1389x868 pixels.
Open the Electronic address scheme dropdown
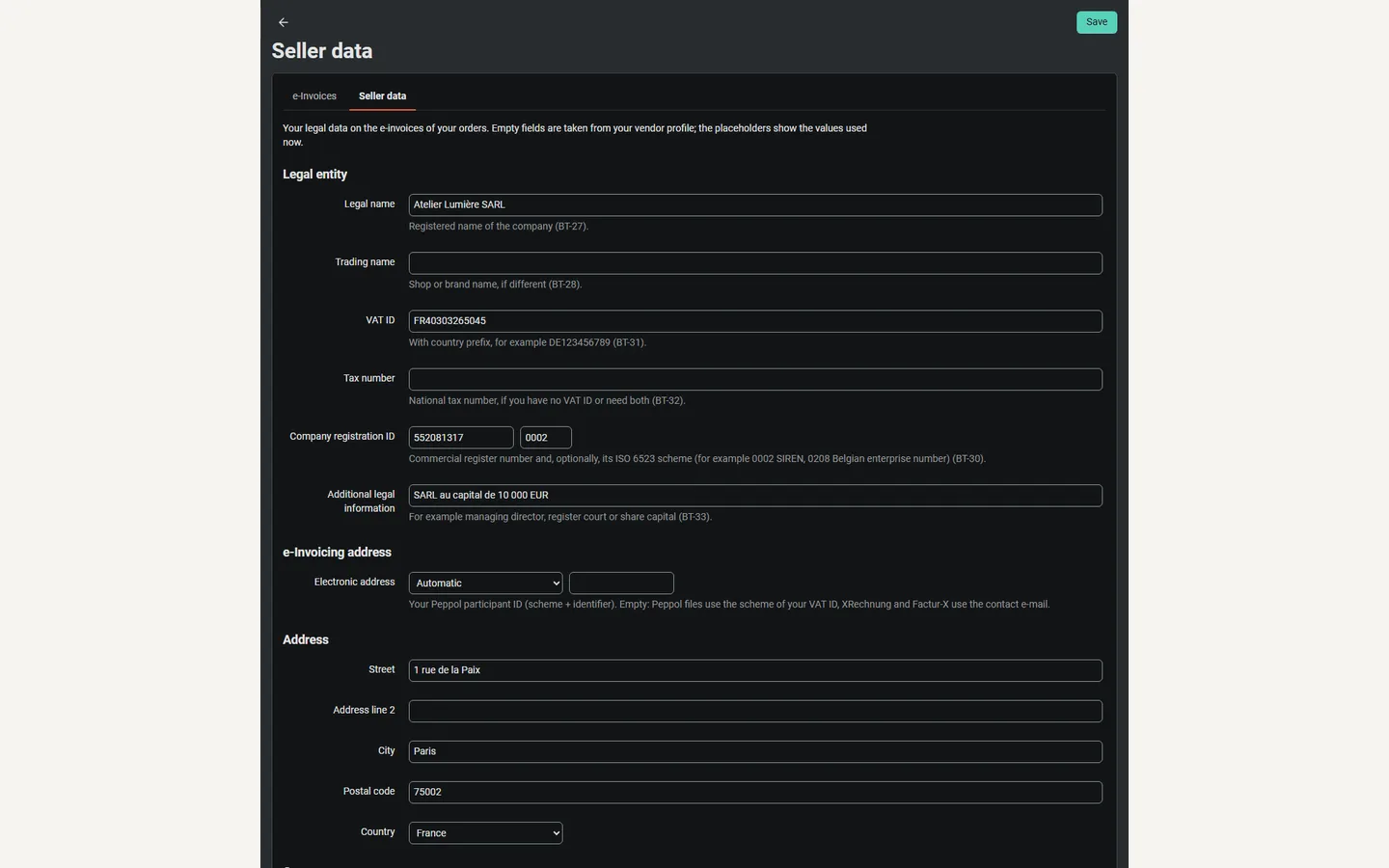pos(485,583)
